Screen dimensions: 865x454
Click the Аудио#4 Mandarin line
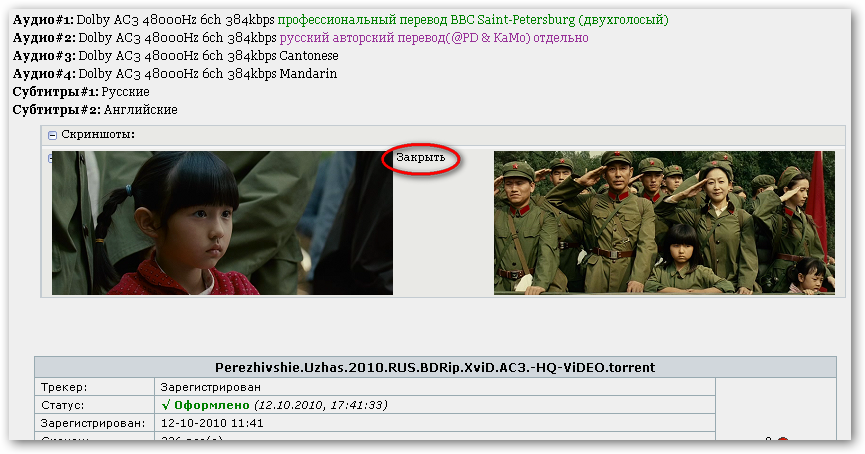(174, 73)
